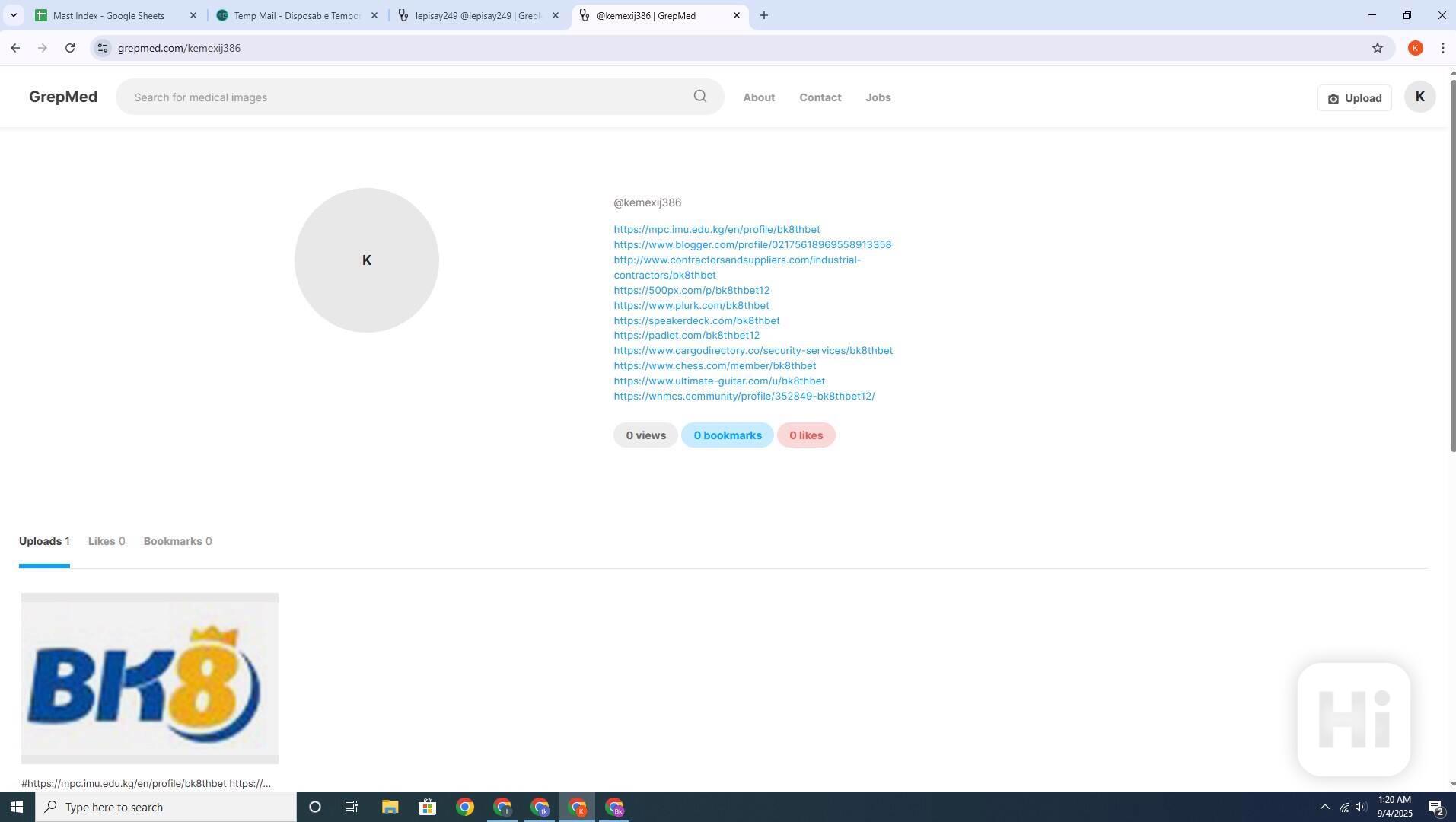This screenshot has height=822, width=1456.
Task: Close the Mast Index Google Sheets tab
Action: point(193,15)
